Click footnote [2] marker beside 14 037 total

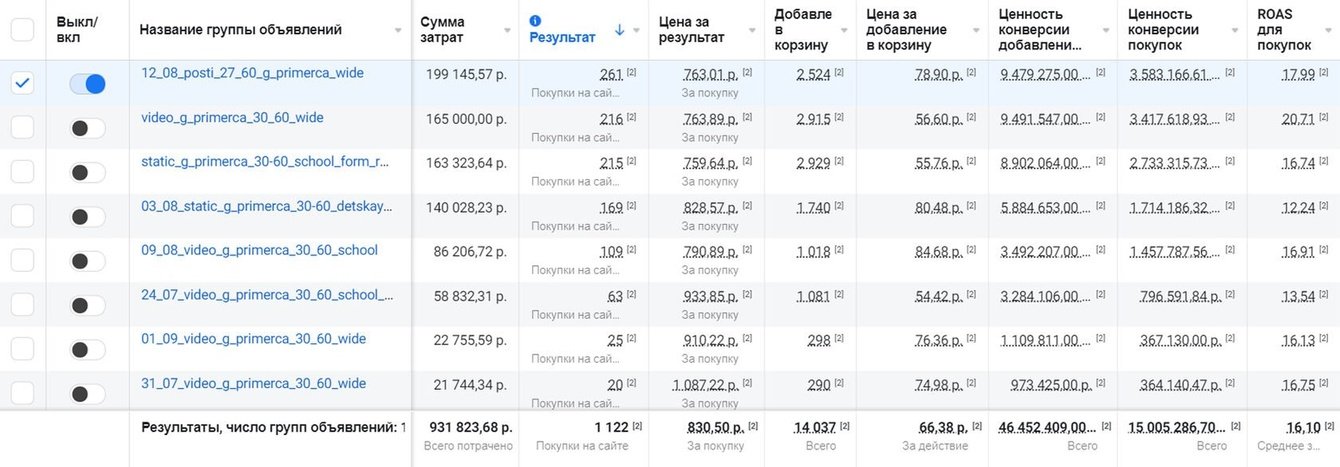pyautogui.click(x=845, y=427)
